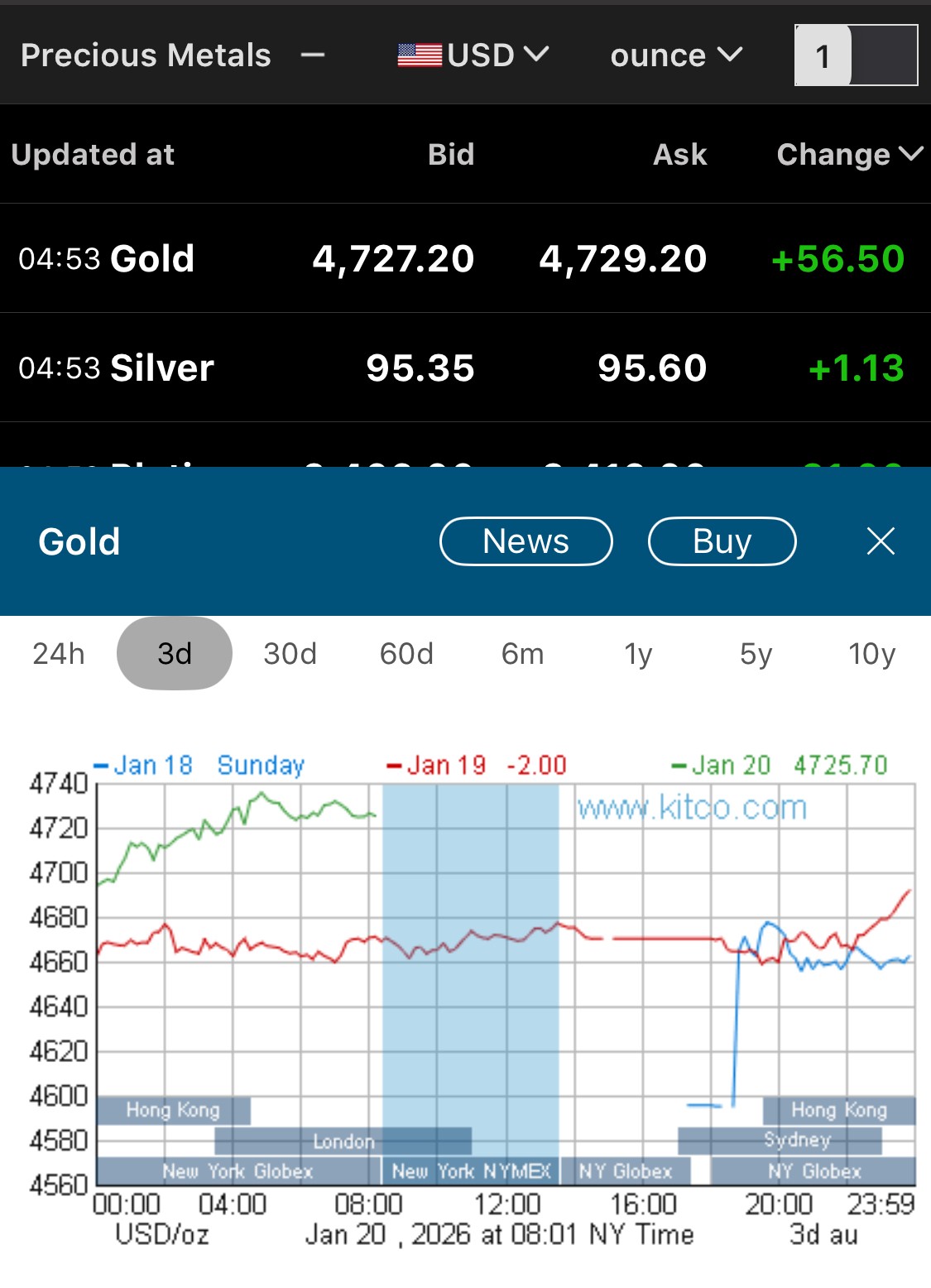Close the Gold chart panel
The width and height of the screenshot is (931, 1288).
point(880,541)
